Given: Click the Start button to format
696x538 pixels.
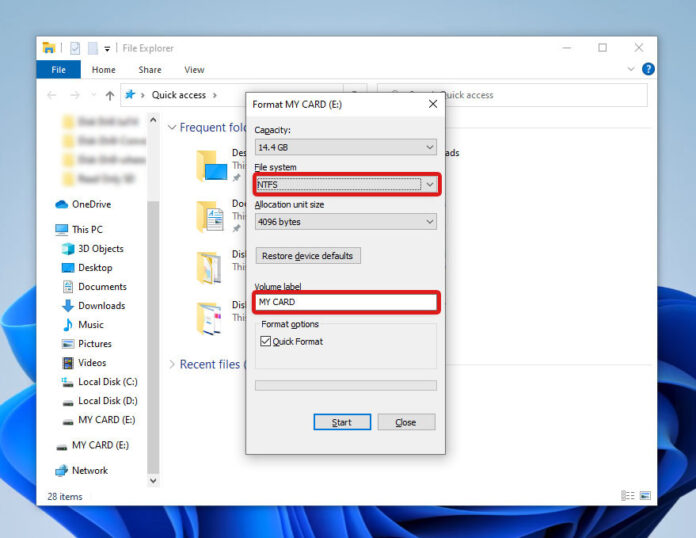Looking at the screenshot, I should tap(342, 422).
